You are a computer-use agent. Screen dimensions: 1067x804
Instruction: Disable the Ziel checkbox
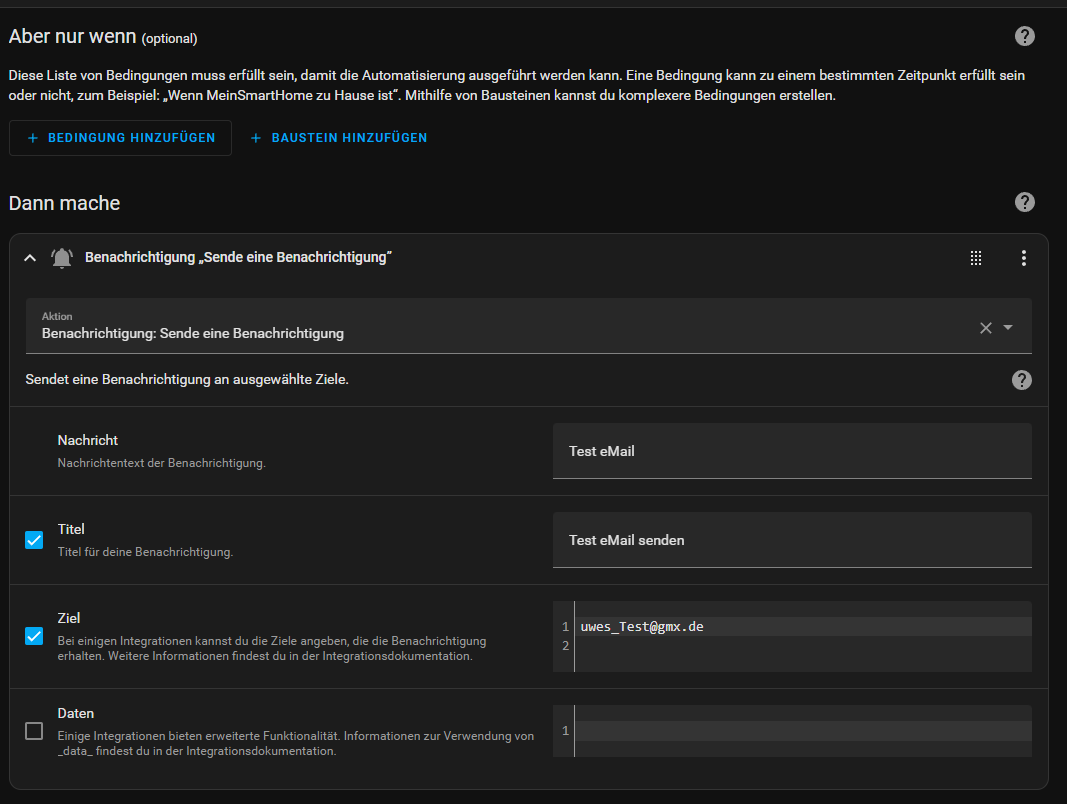(34, 636)
